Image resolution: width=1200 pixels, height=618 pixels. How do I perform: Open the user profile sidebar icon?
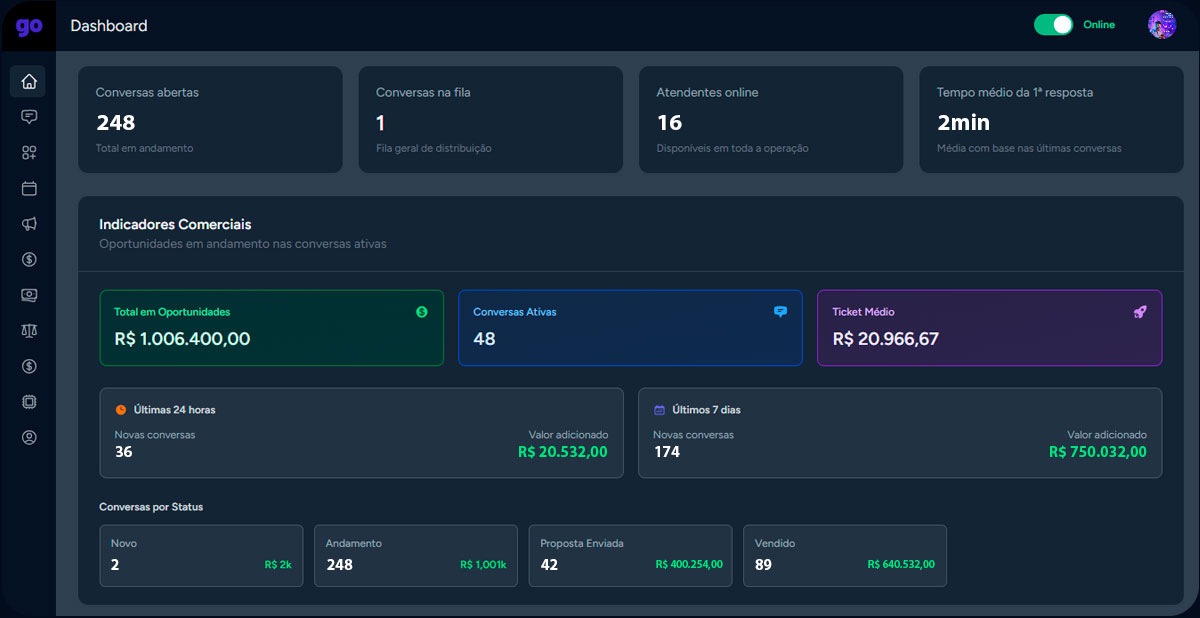29,437
